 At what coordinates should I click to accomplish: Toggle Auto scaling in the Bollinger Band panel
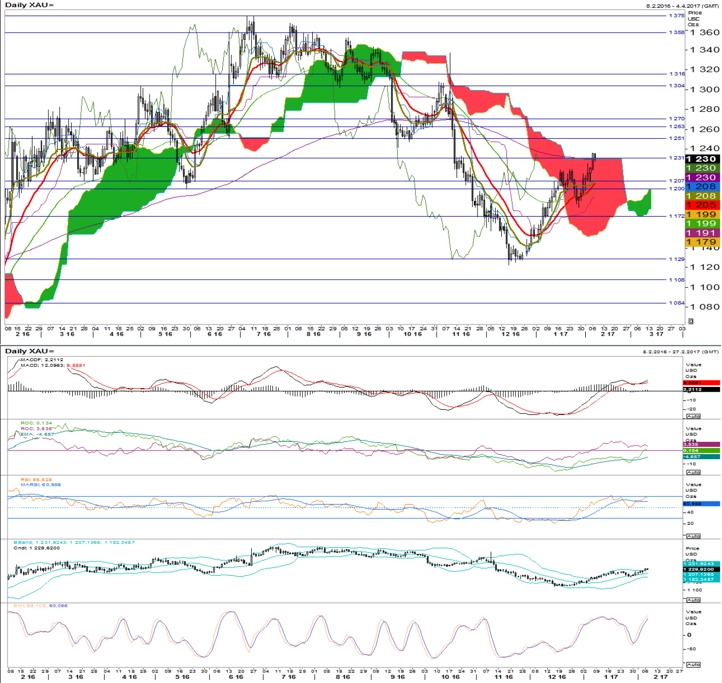693,600
